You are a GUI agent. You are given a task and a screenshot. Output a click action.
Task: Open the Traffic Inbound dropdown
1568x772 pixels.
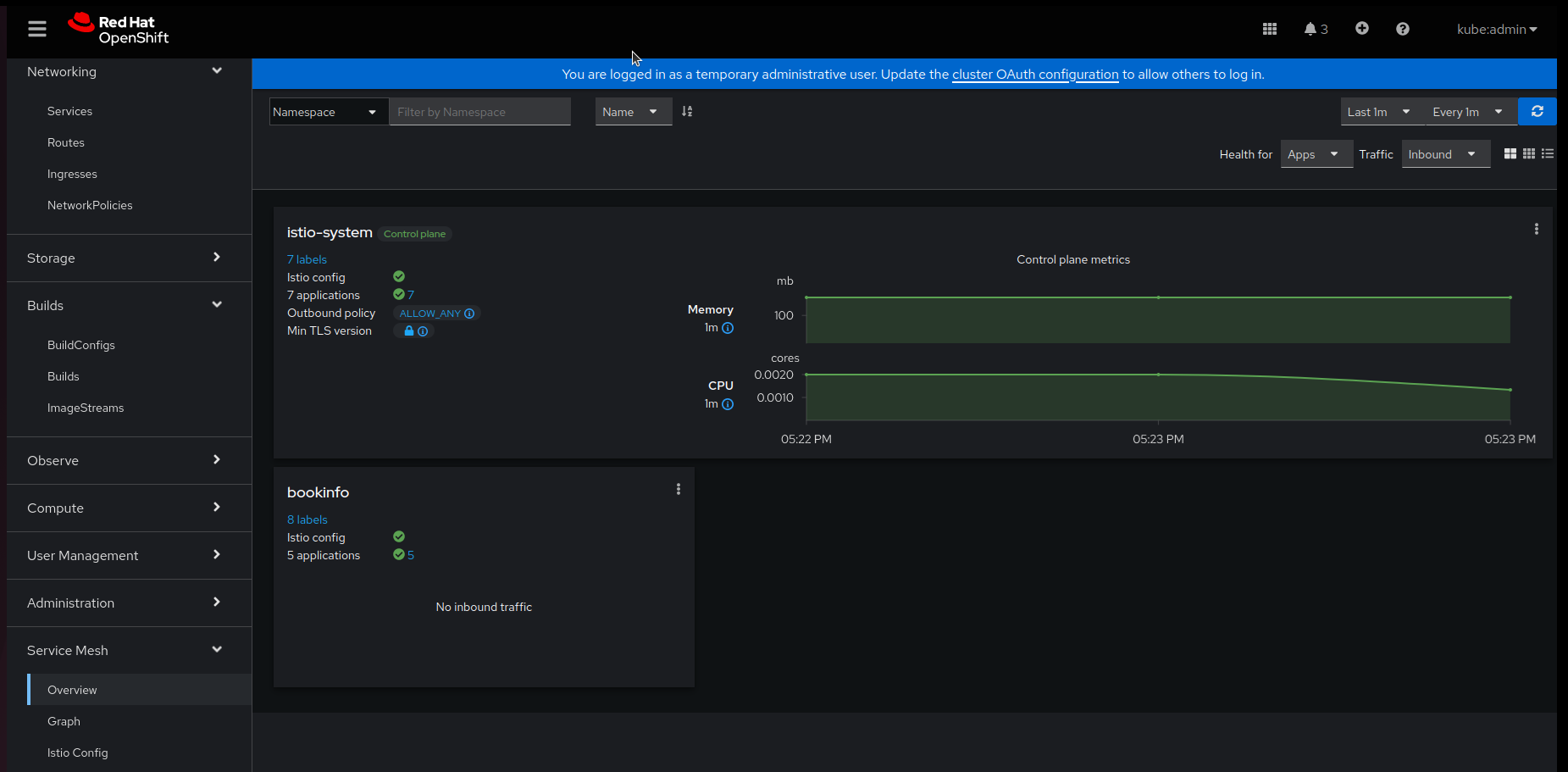(x=1446, y=154)
